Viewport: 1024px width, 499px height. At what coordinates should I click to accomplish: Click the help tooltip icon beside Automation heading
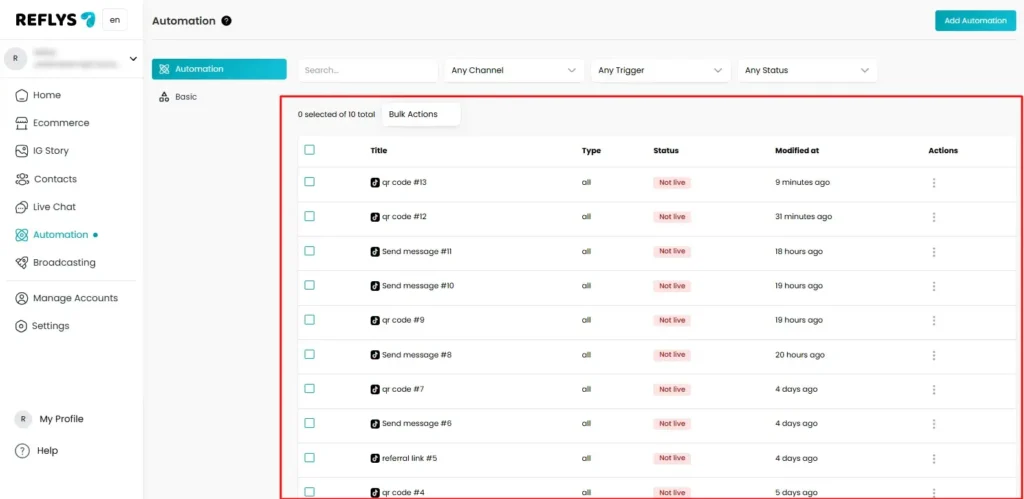227,21
